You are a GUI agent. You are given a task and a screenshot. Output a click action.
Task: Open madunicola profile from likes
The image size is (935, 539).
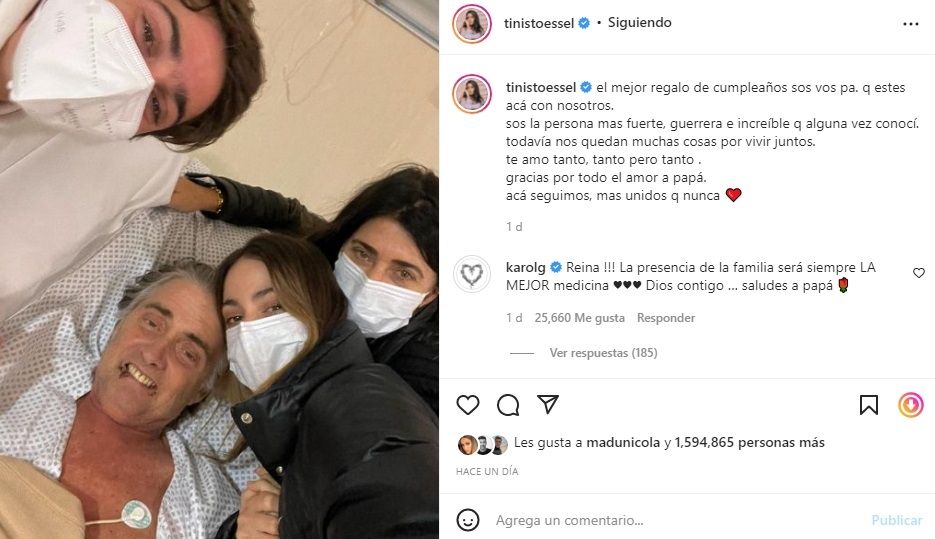(623, 442)
